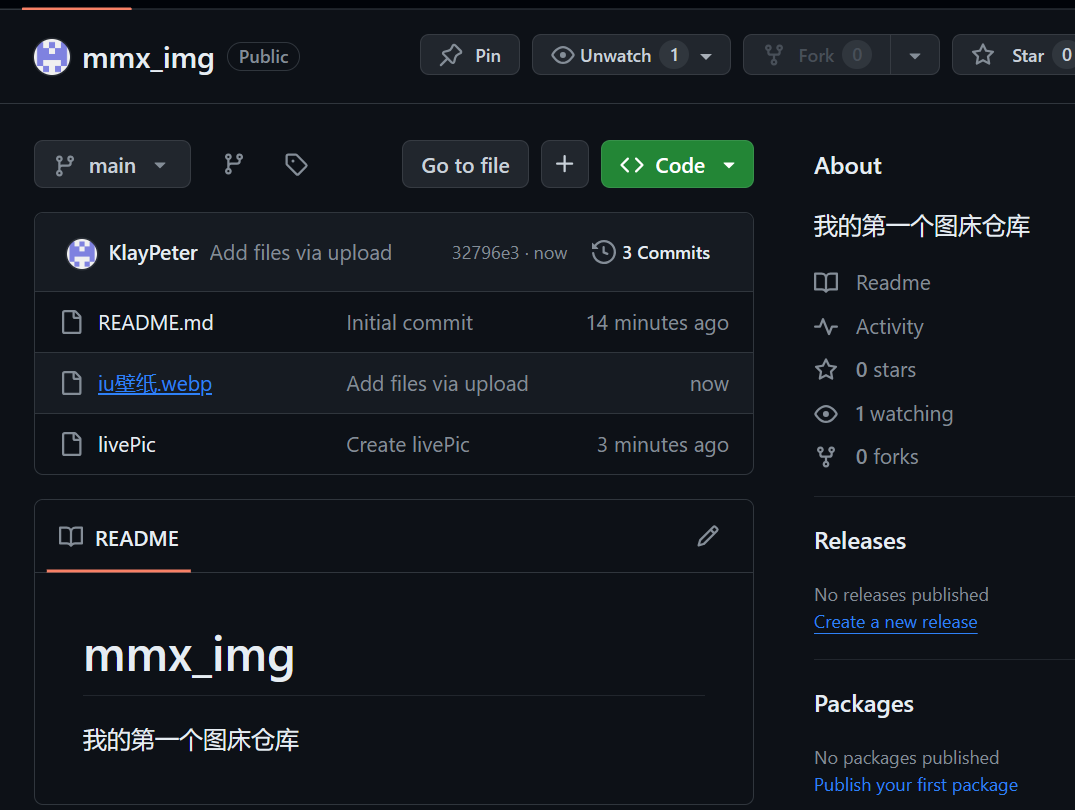Click the 'Add files via upload' message in the iu壁纸.webp row
Viewport: 1075px width, 810px height.
(437, 383)
